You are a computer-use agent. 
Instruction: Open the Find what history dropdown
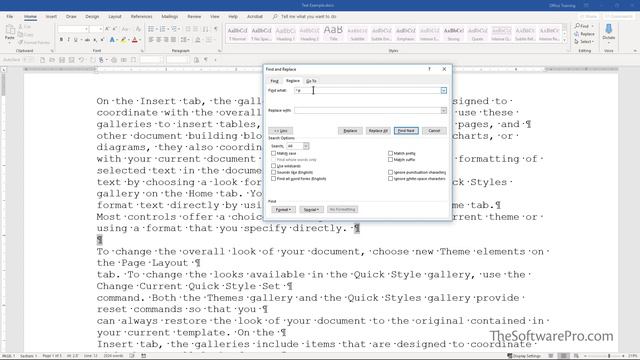[x=444, y=91]
